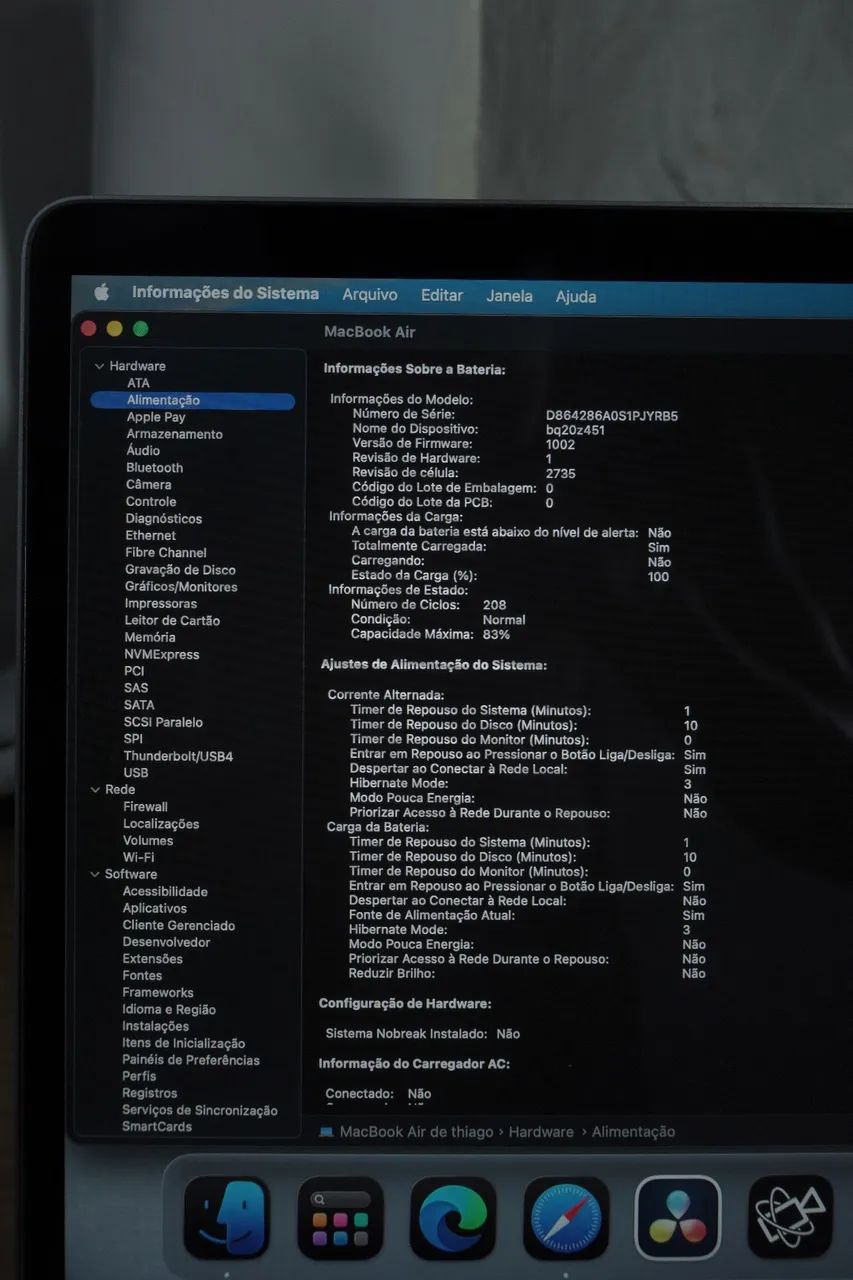Select Bluetooth in the sidebar
This screenshot has height=1280, width=853.
[154, 467]
